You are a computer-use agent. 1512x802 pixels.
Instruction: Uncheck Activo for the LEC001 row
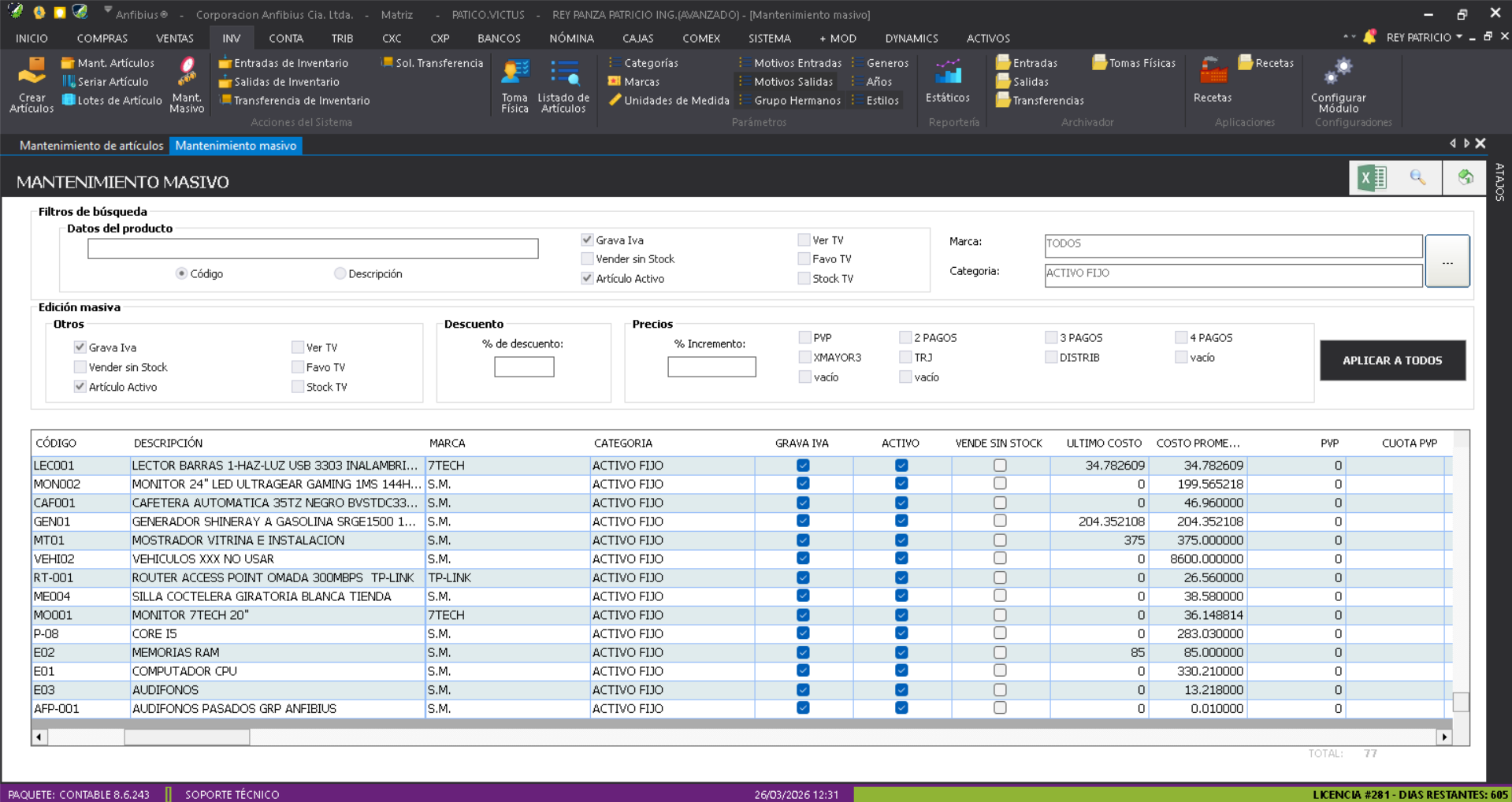tap(901, 466)
